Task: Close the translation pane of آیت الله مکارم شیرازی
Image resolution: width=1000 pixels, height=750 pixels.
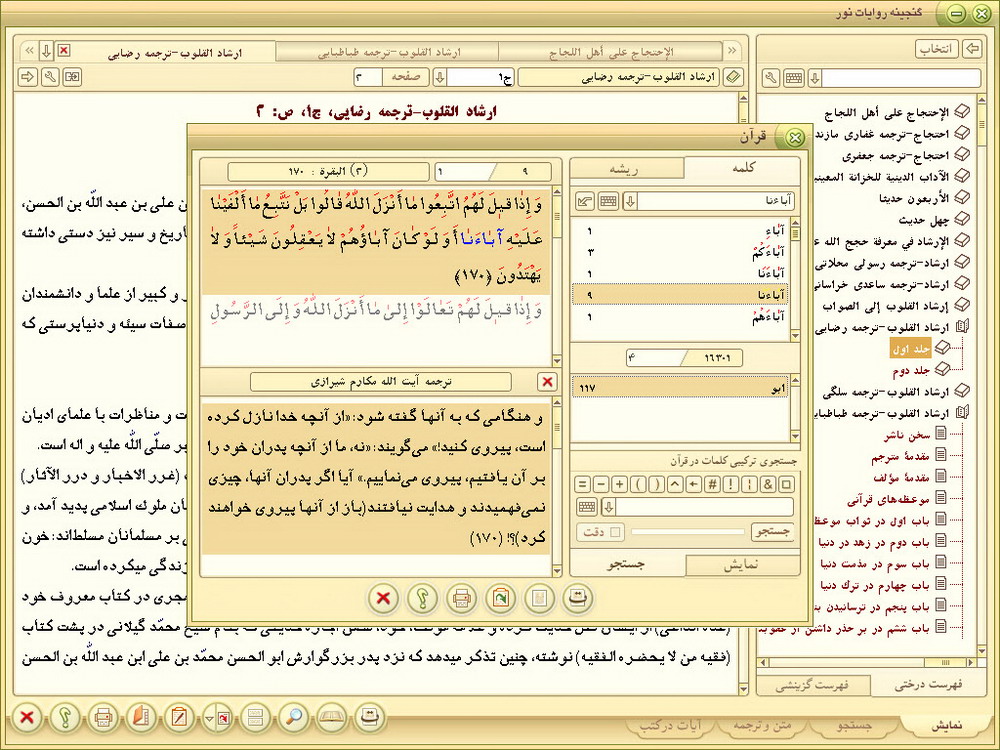Action: click(x=547, y=381)
